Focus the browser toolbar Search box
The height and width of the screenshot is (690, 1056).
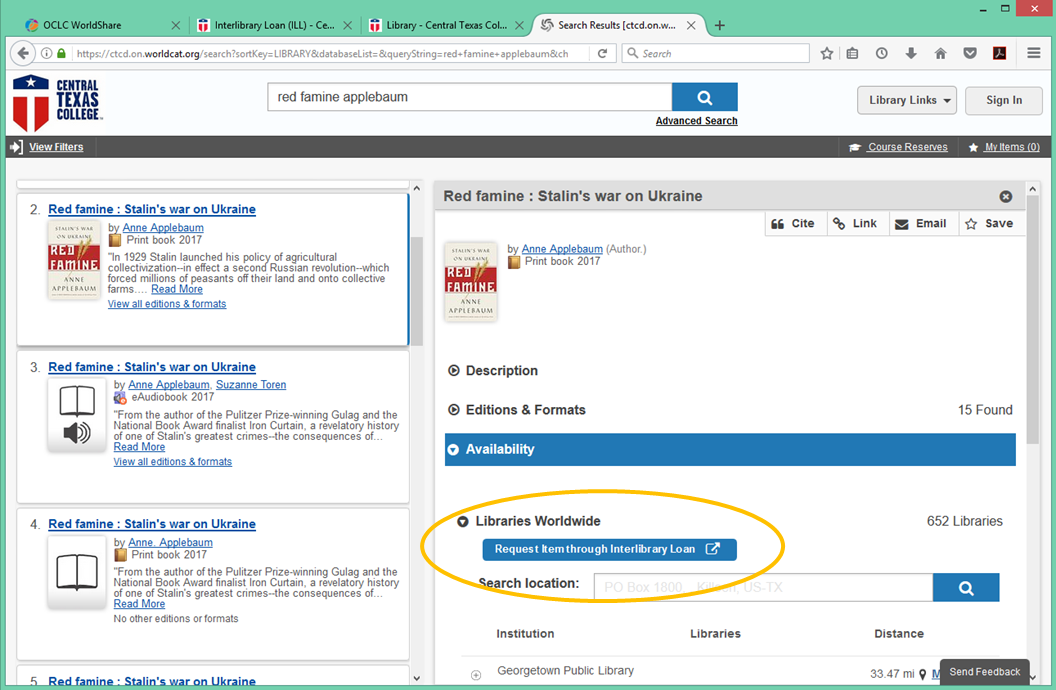[715, 53]
